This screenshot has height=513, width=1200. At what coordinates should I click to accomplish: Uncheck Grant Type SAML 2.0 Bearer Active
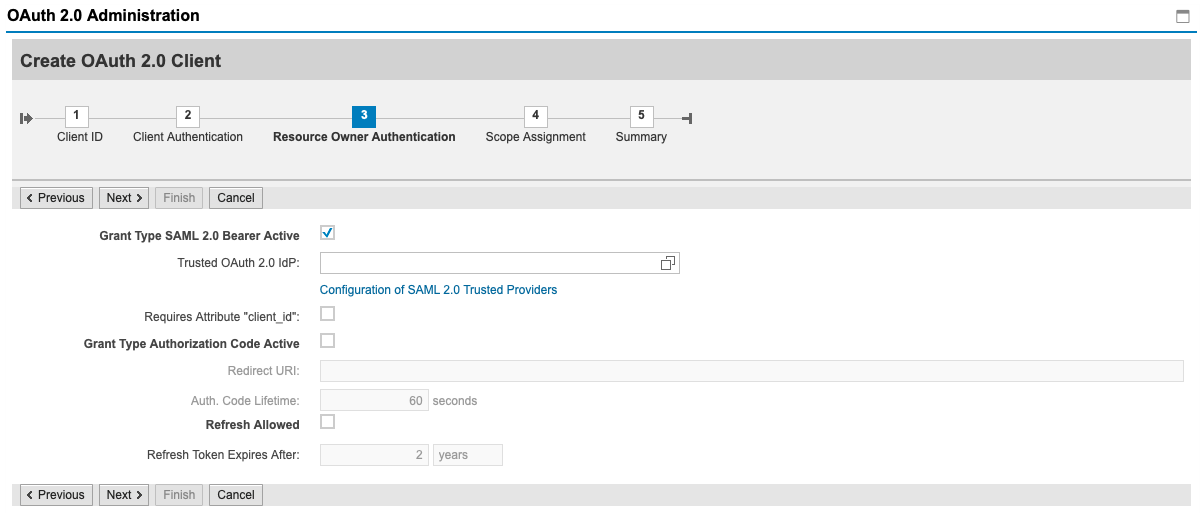pyautogui.click(x=327, y=233)
